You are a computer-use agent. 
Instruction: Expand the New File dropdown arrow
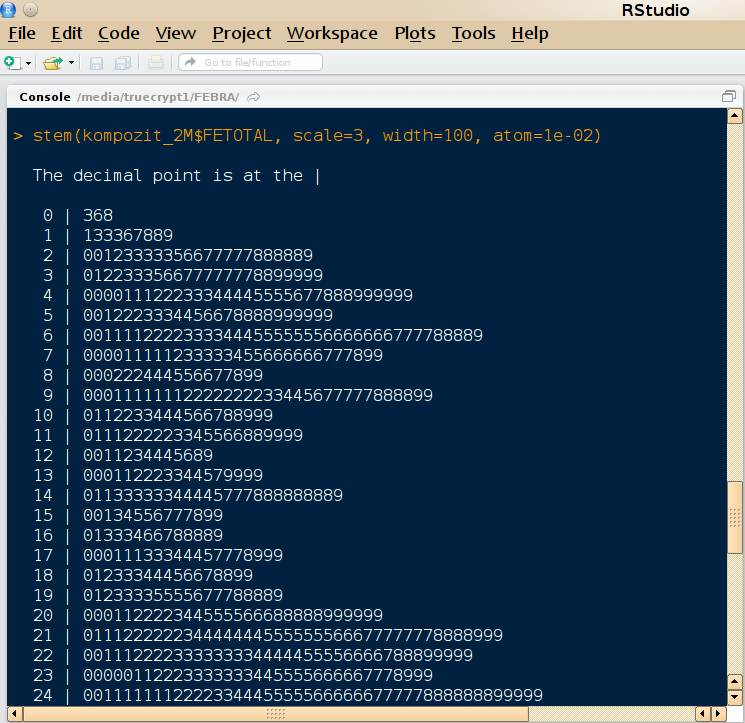coord(29,63)
